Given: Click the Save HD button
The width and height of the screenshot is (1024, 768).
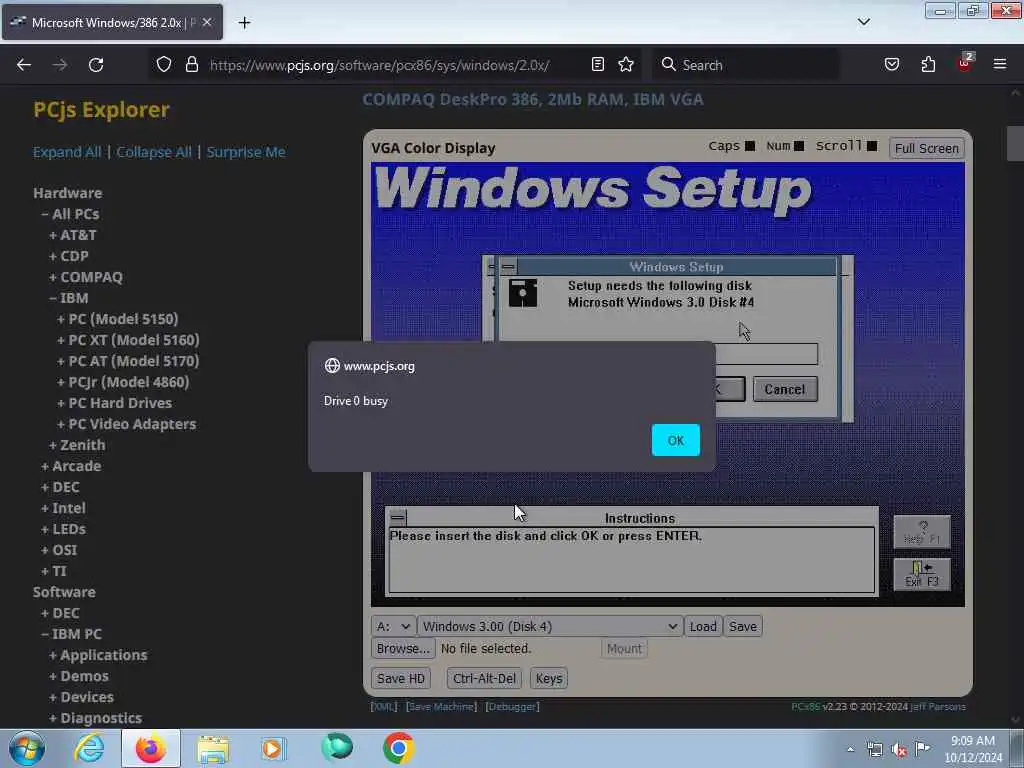Looking at the screenshot, I should point(400,679).
